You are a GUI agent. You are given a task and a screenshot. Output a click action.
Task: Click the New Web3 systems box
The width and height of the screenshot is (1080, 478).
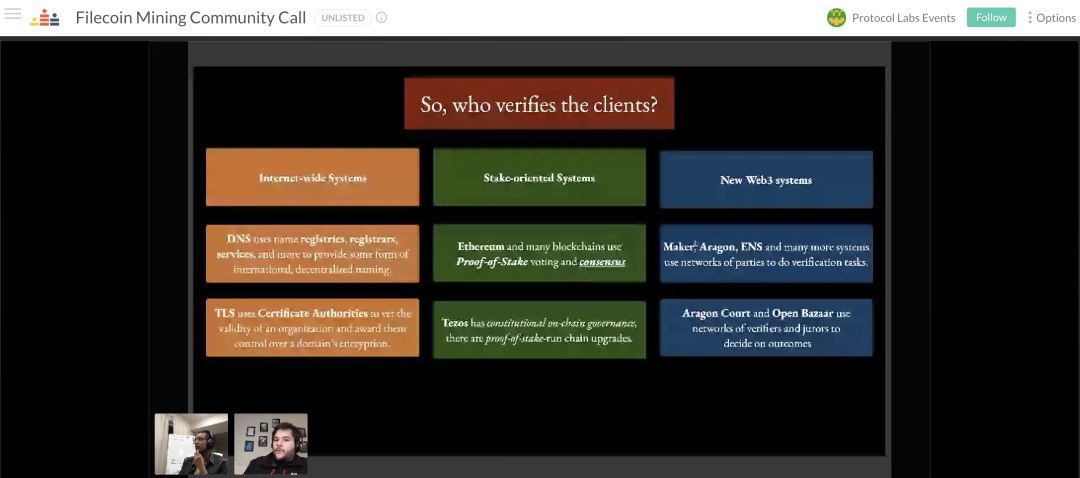(x=766, y=180)
